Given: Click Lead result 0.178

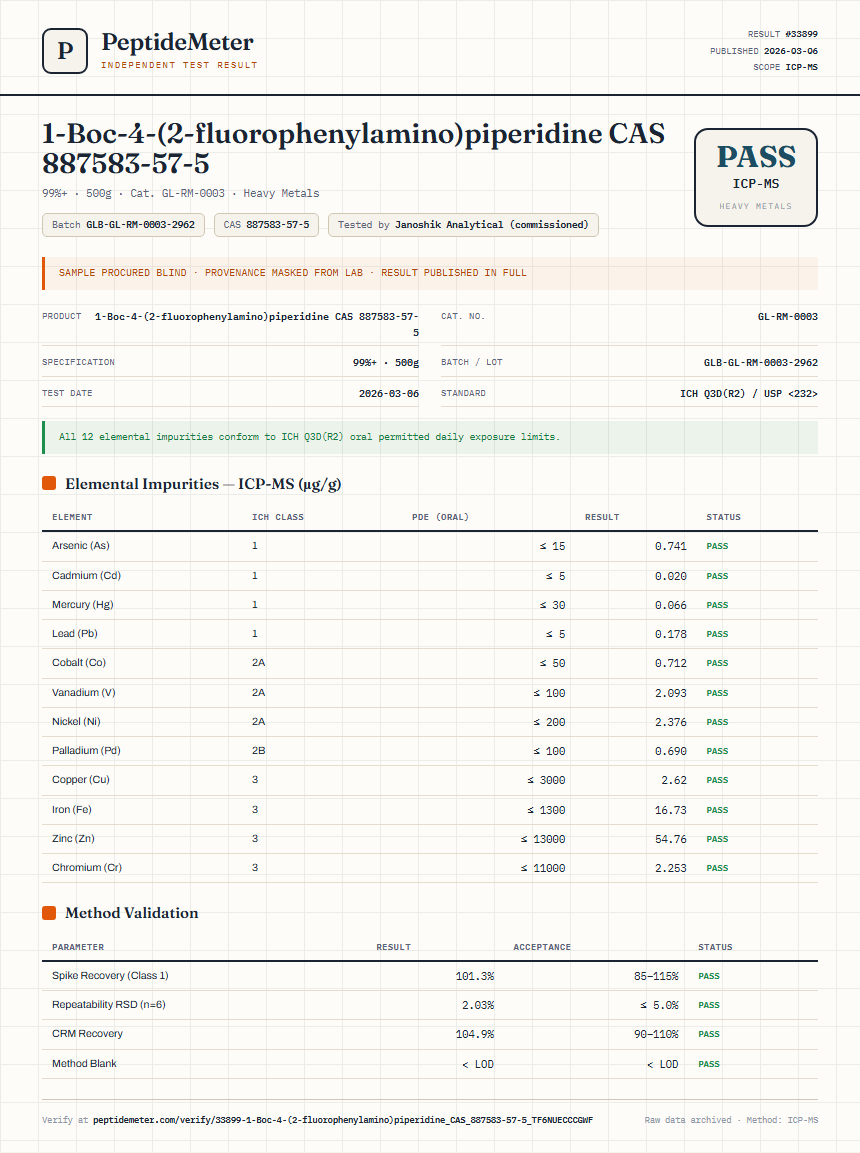Looking at the screenshot, I should tap(670, 634).
